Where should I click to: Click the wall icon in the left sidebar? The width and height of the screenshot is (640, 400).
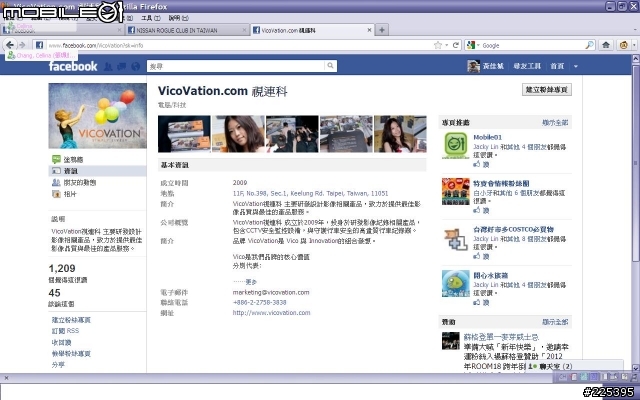point(56,159)
